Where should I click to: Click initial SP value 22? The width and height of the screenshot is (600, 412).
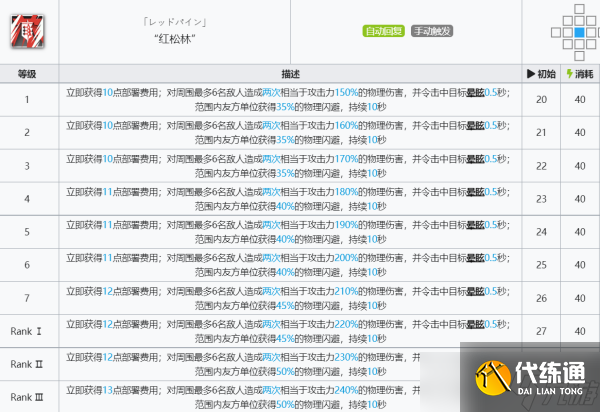[x=541, y=166]
